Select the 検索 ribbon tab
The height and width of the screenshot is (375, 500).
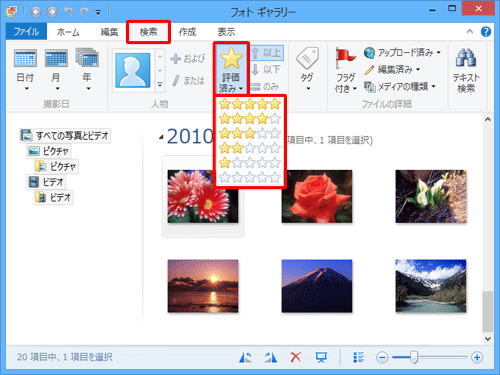click(148, 32)
